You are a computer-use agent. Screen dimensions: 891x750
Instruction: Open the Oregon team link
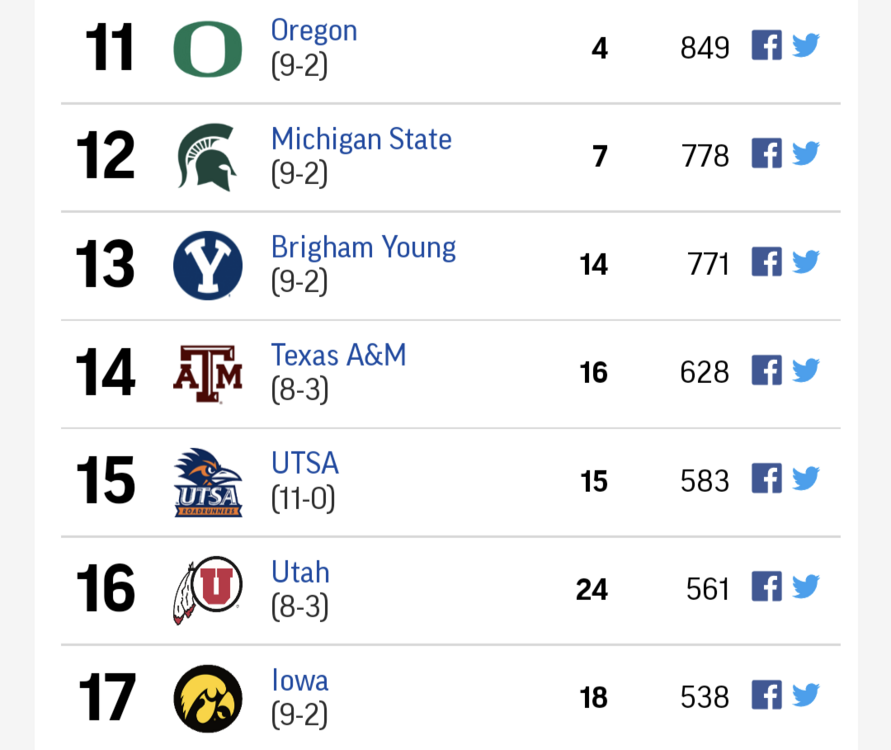coord(314,31)
